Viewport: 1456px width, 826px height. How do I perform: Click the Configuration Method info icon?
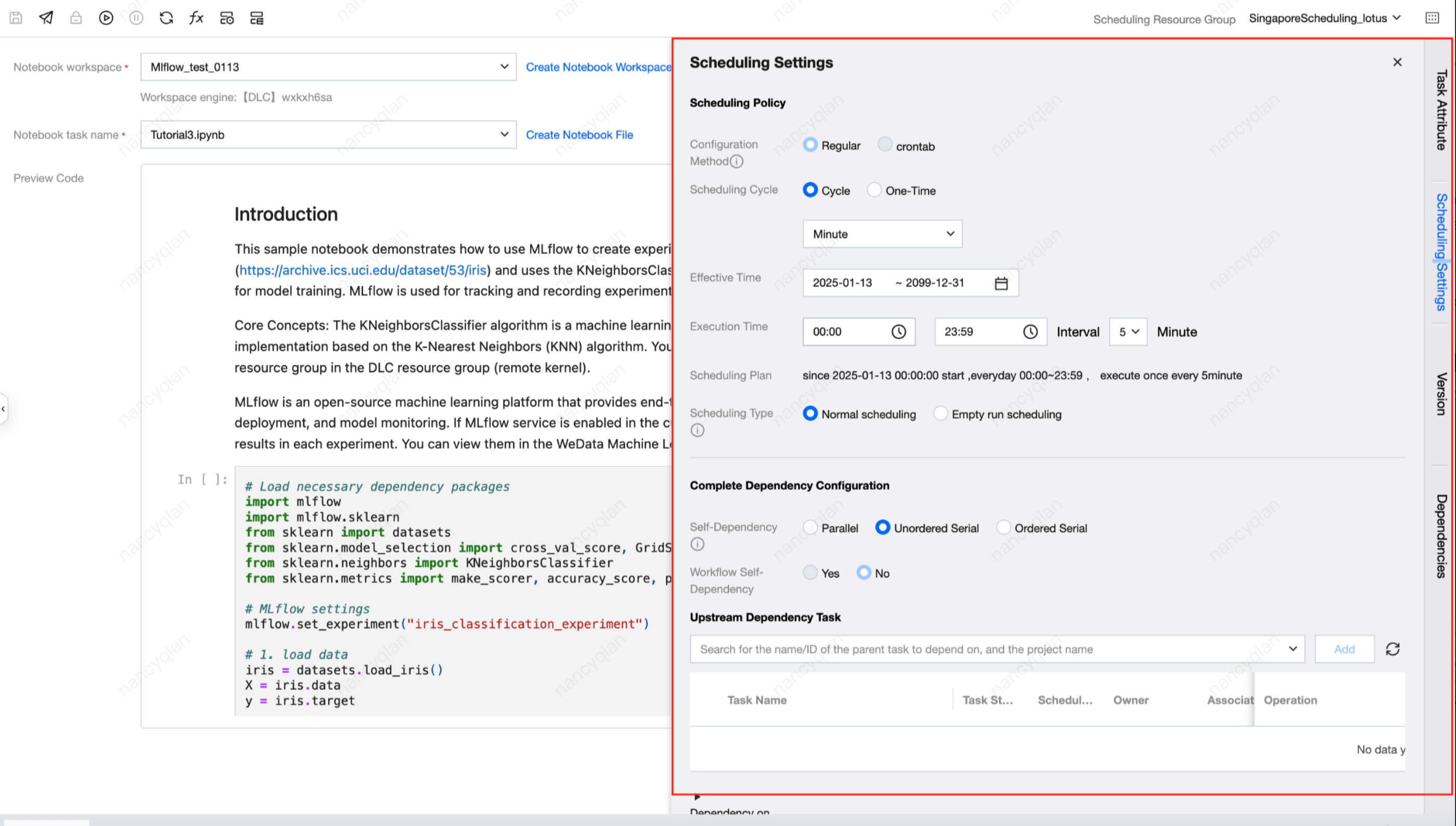click(736, 162)
